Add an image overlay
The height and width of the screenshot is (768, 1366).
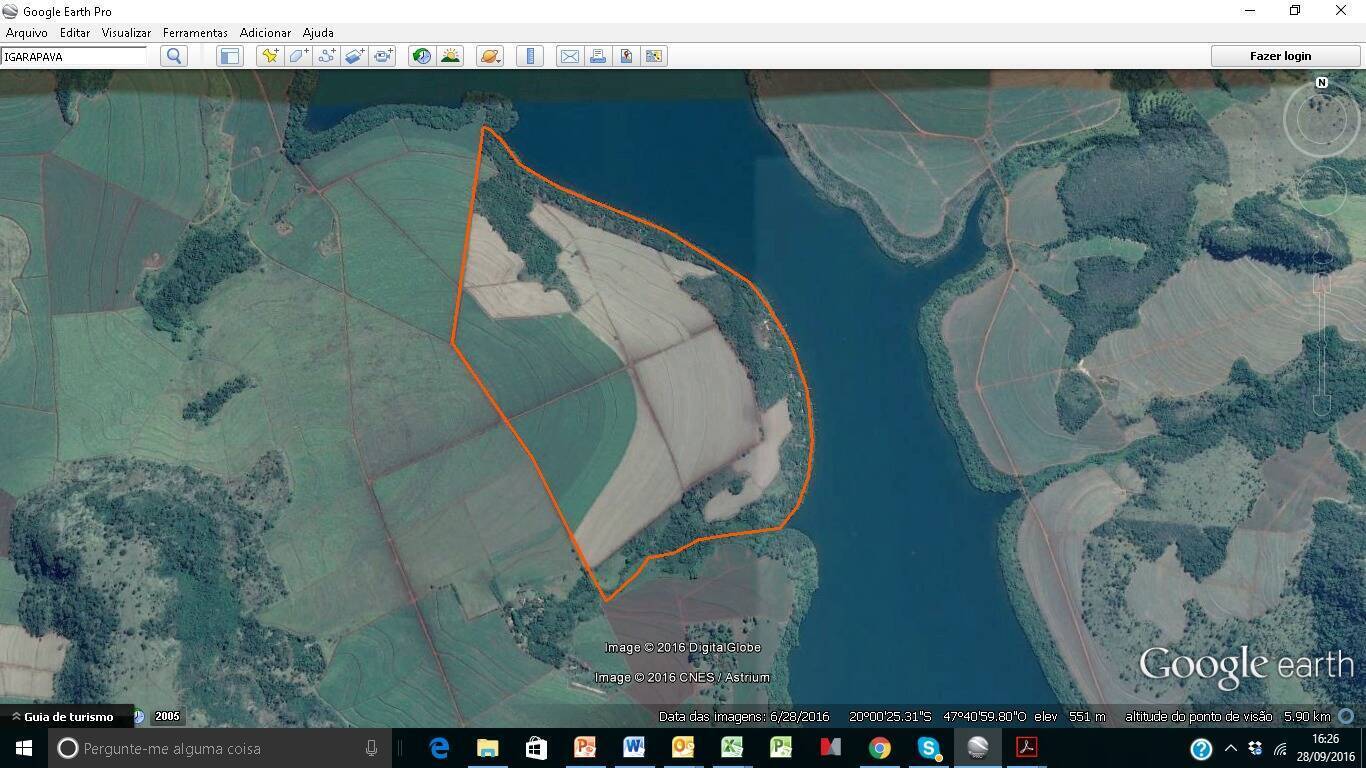coord(355,56)
